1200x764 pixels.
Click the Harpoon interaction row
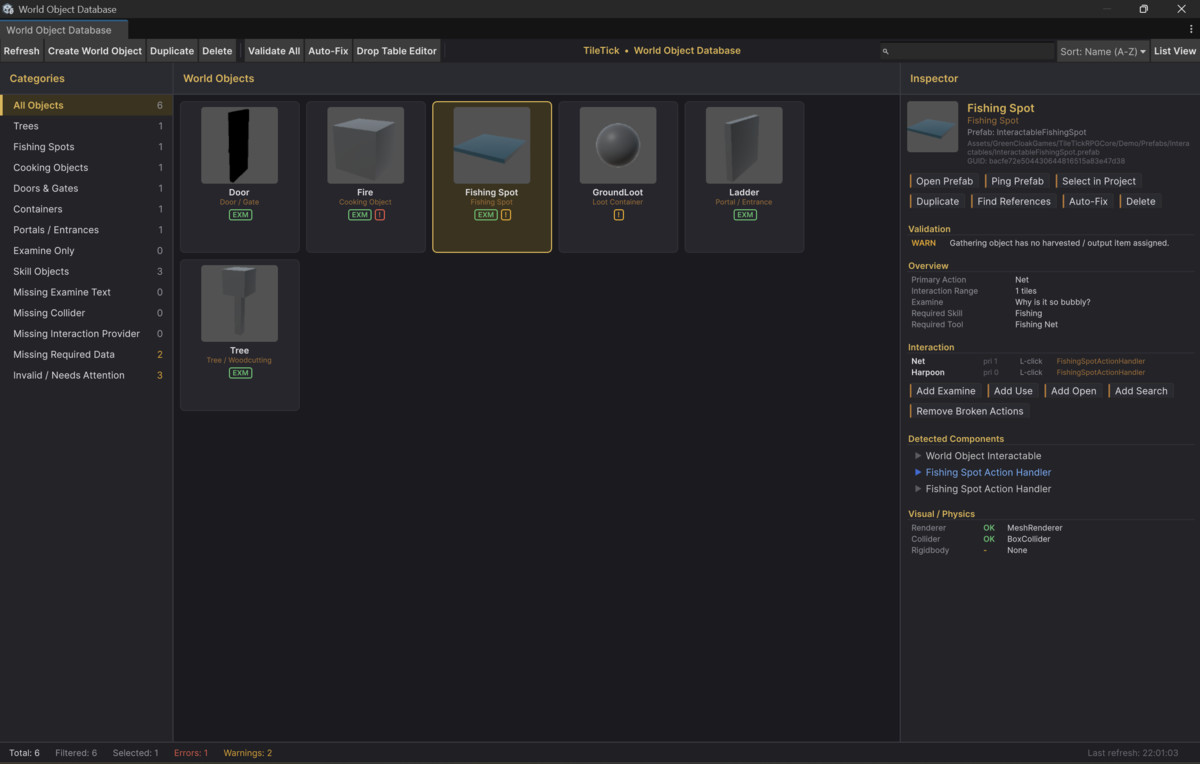click(1052, 372)
